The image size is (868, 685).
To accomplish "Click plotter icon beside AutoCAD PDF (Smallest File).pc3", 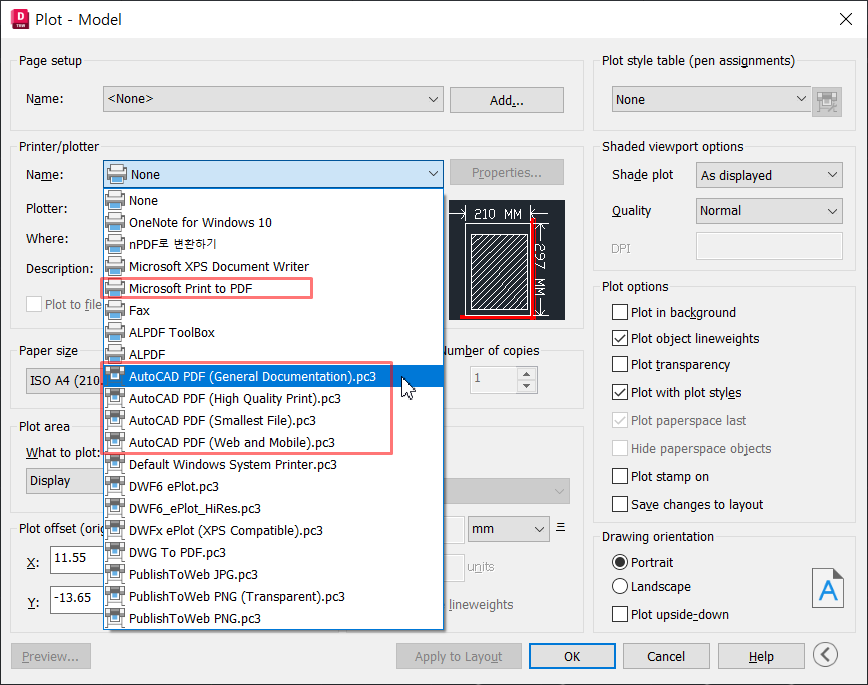I will (115, 421).
